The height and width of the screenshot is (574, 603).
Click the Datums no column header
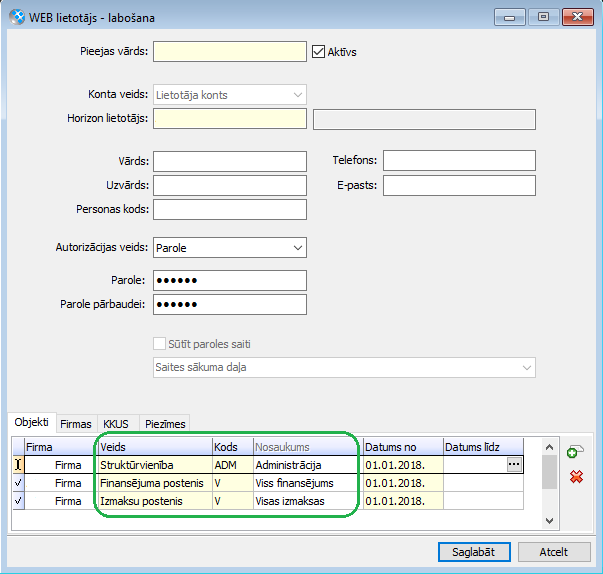point(403,447)
